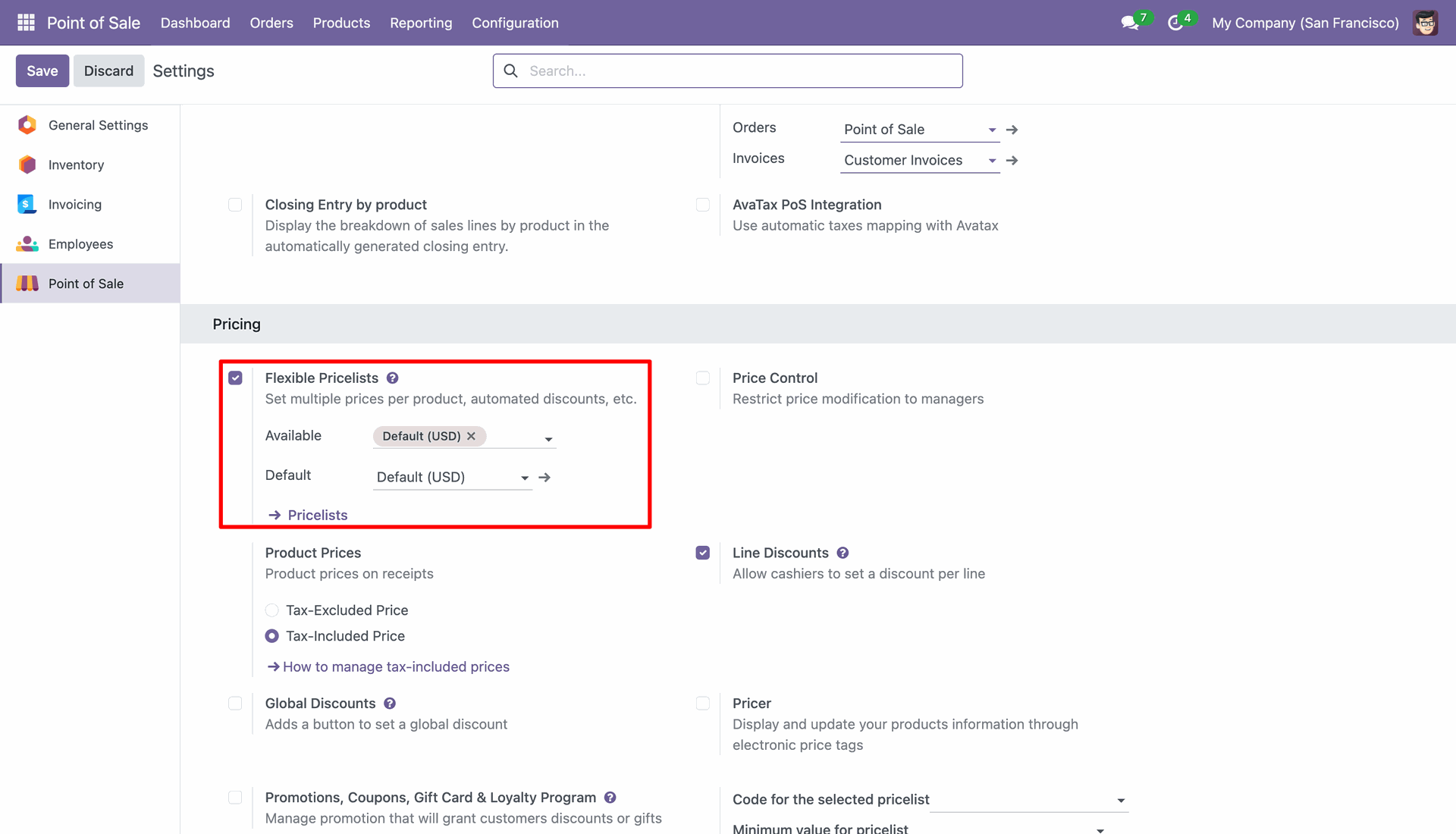The height and width of the screenshot is (834, 1456).
Task: Click the Global Discounts help icon
Action: pyautogui.click(x=390, y=703)
